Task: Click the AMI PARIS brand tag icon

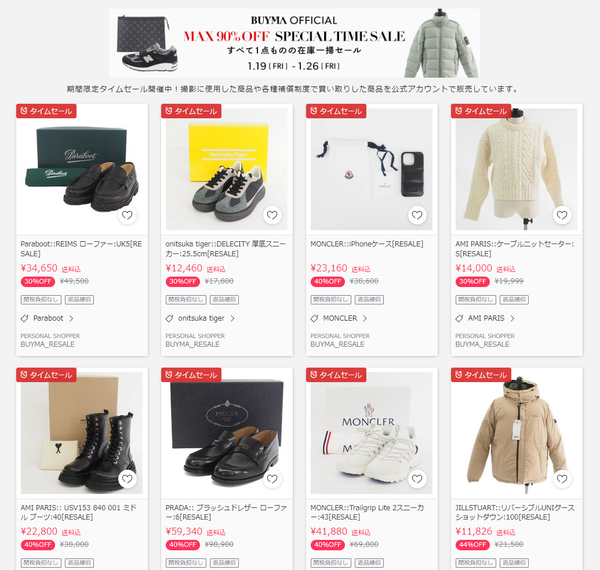Action: [x=459, y=318]
